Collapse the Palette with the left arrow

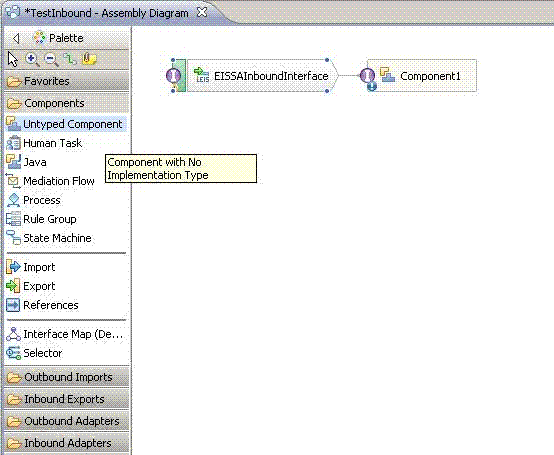click(16, 38)
